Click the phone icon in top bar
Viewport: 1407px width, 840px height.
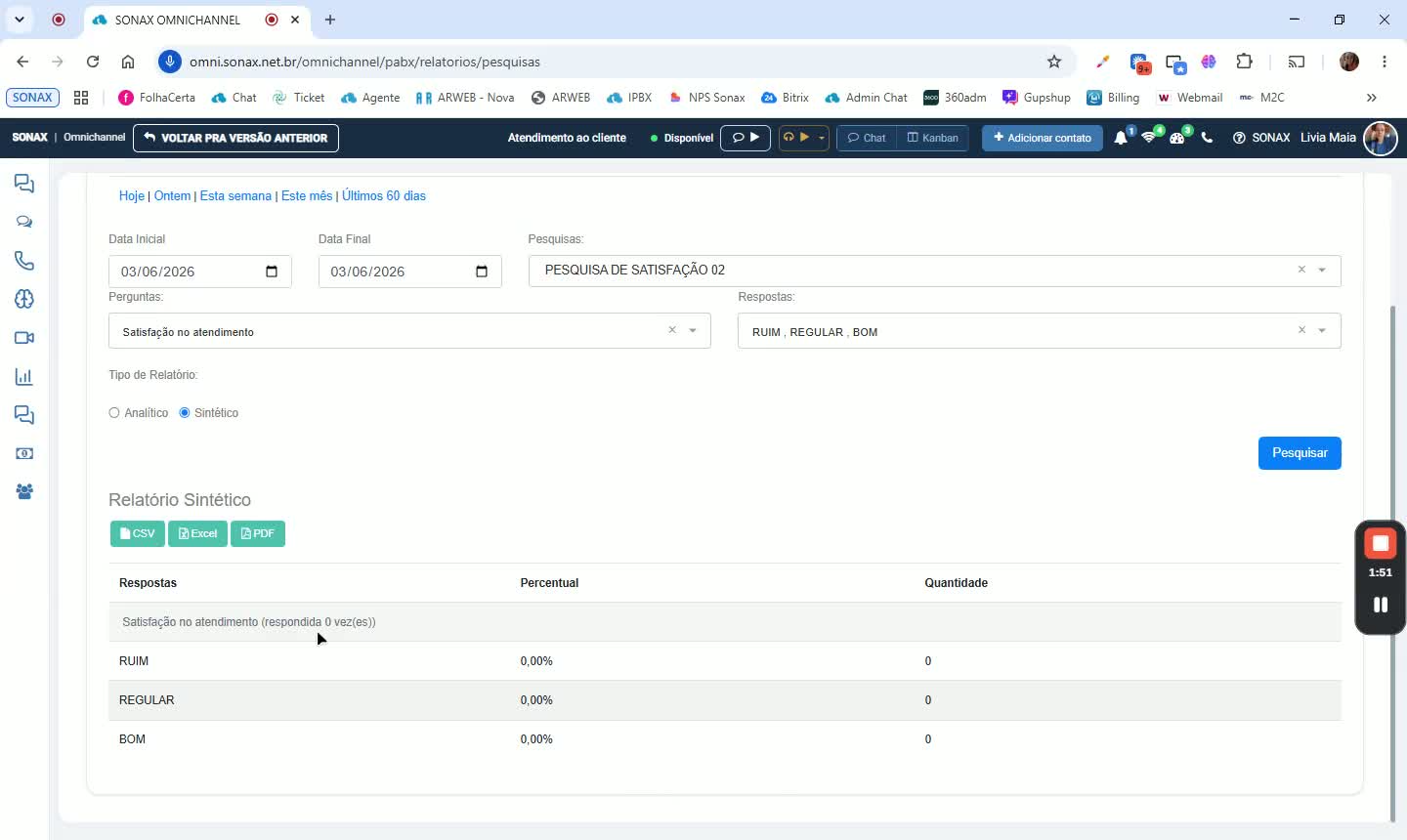tap(1208, 138)
